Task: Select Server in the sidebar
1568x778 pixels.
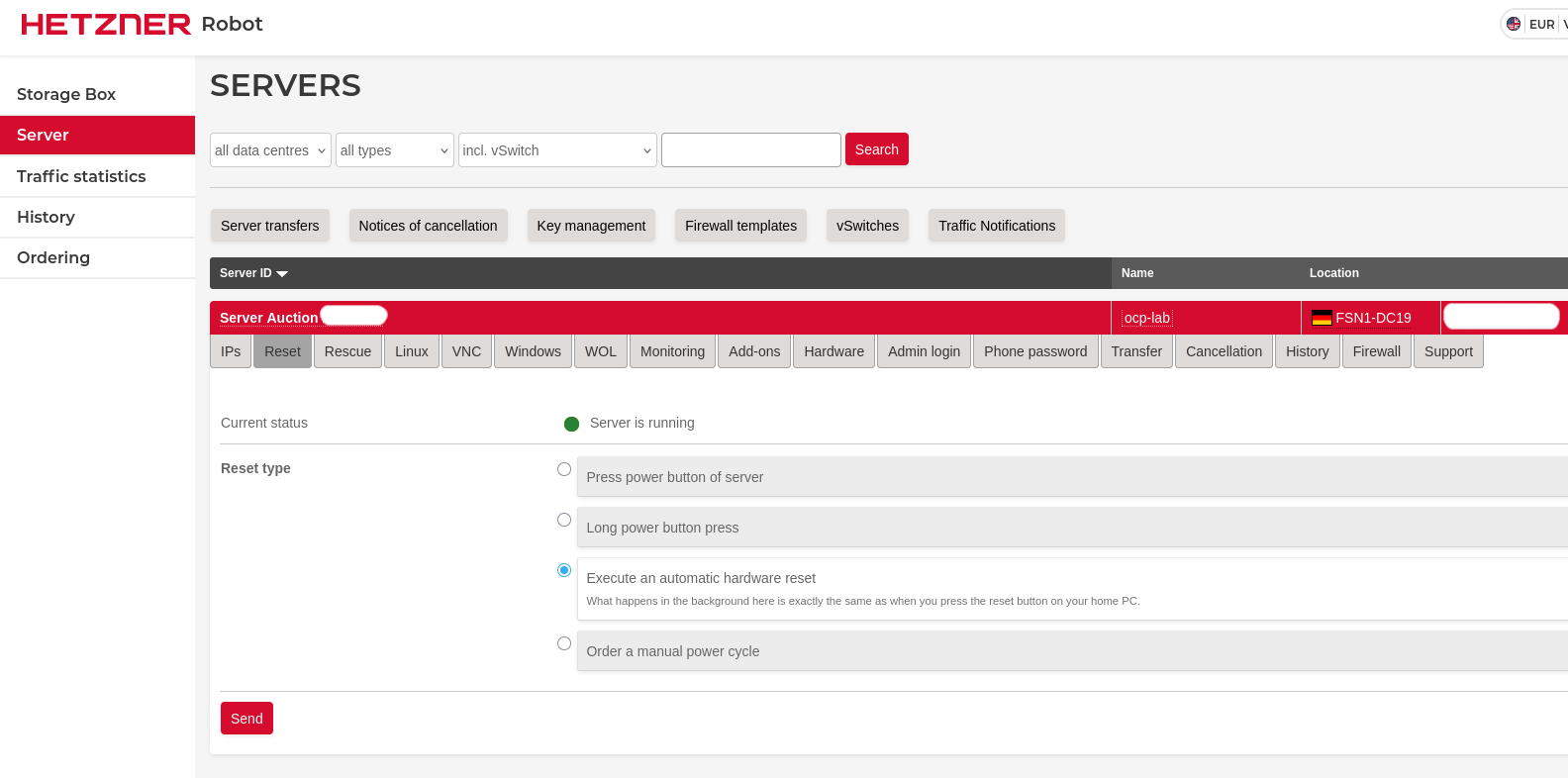Action: point(97,135)
